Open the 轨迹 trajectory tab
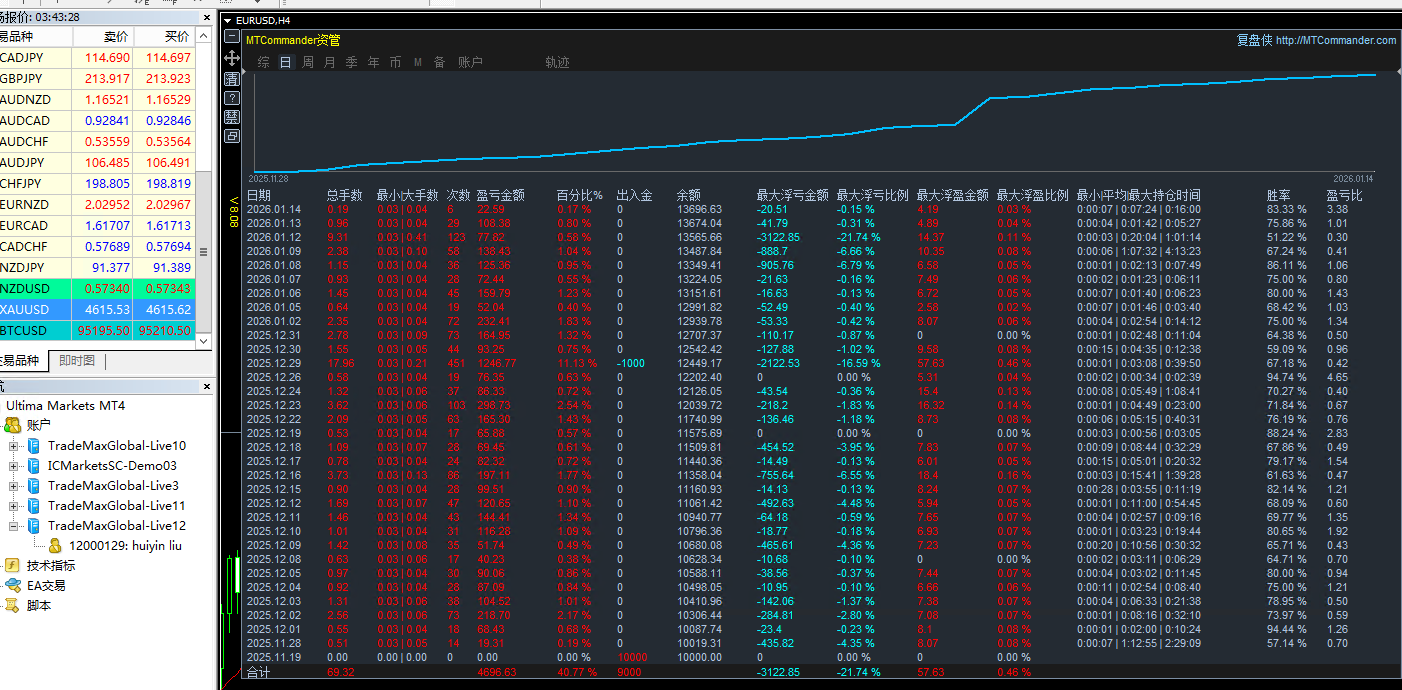The height and width of the screenshot is (690, 1402). (558, 62)
